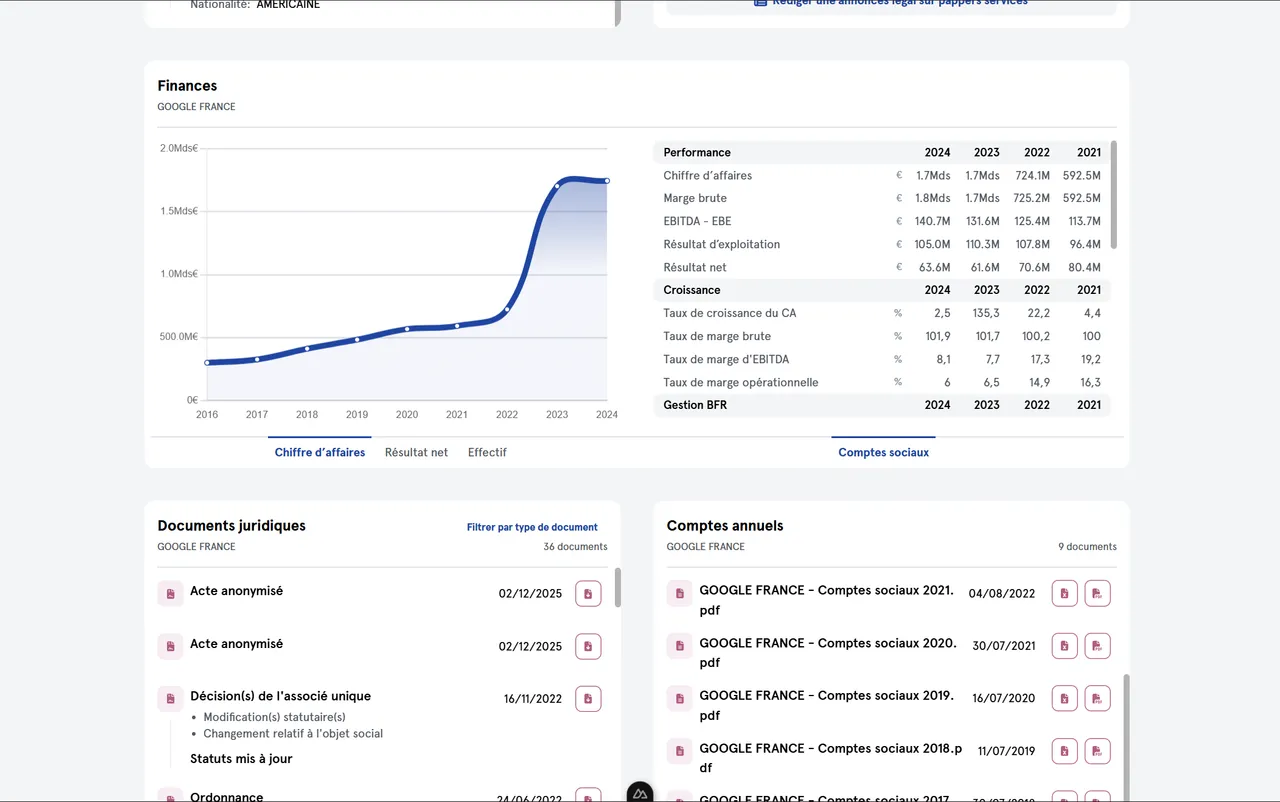Switch chart to Effectif tab
Image resolution: width=1280 pixels, height=802 pixels.
click(x=487, y=452)
